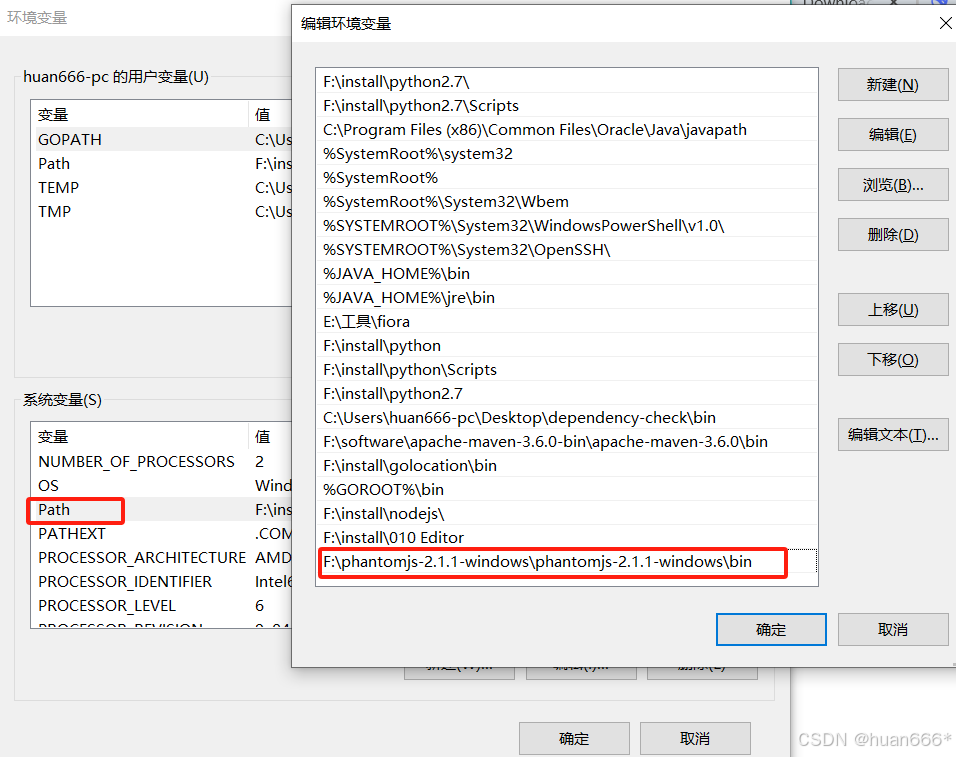Select F:\install\nodejs\ entry
Image resolution: width=956 pixels, height=757 pixels.
pyautogui.click(x=567, y=514)
